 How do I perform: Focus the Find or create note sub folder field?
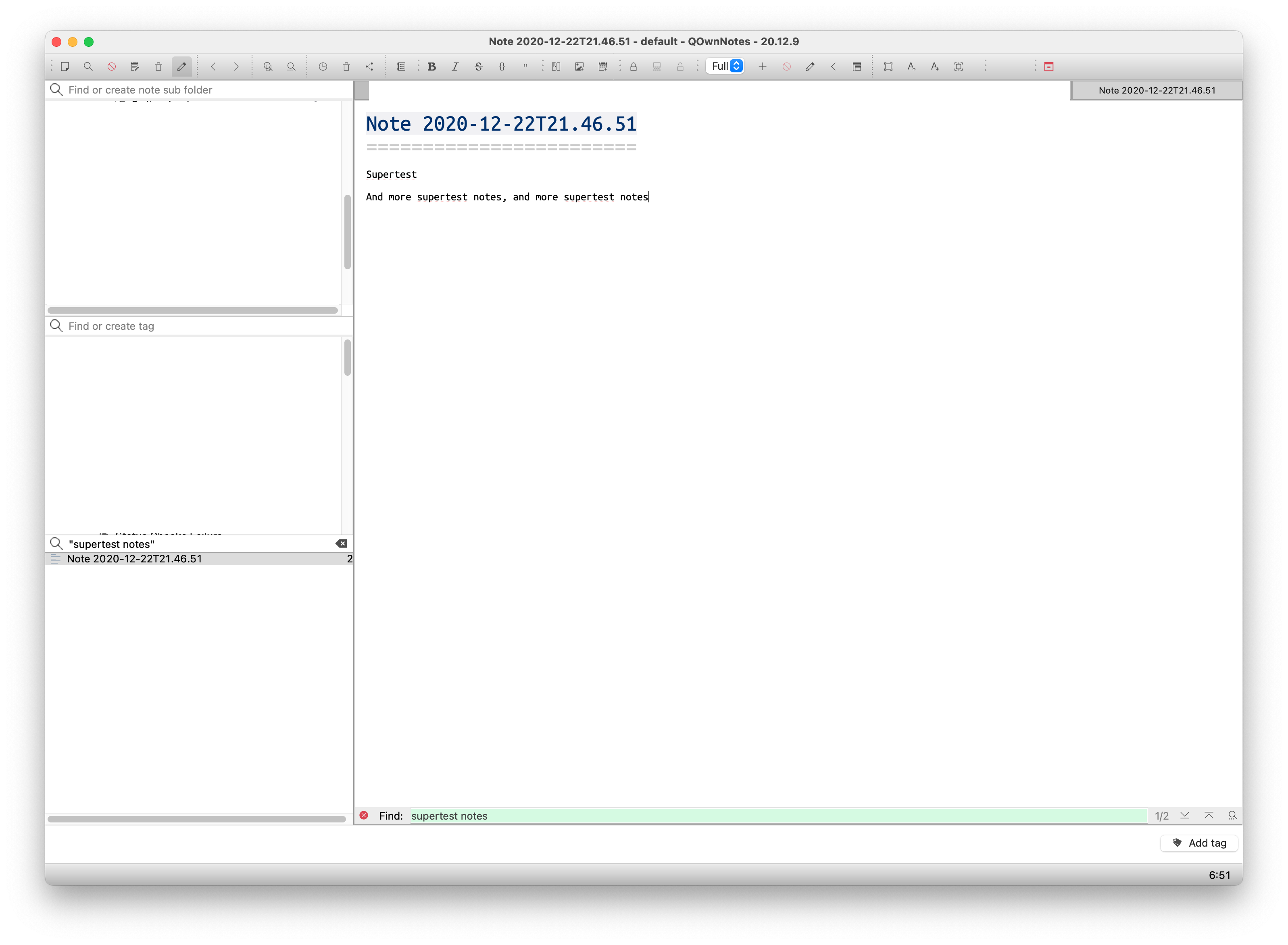tap(199, 90)
